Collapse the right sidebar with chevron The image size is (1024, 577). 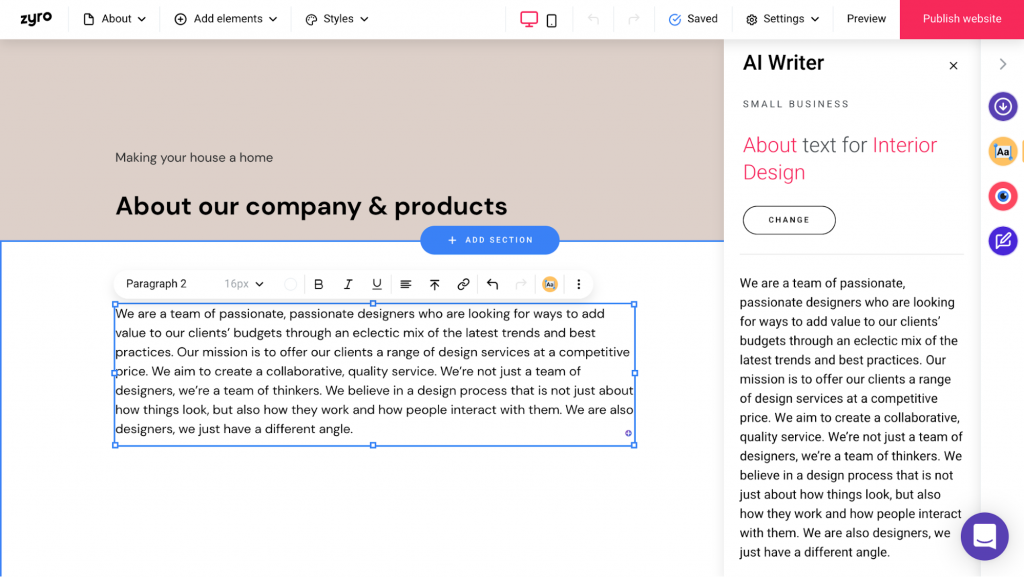(1003, 64)
